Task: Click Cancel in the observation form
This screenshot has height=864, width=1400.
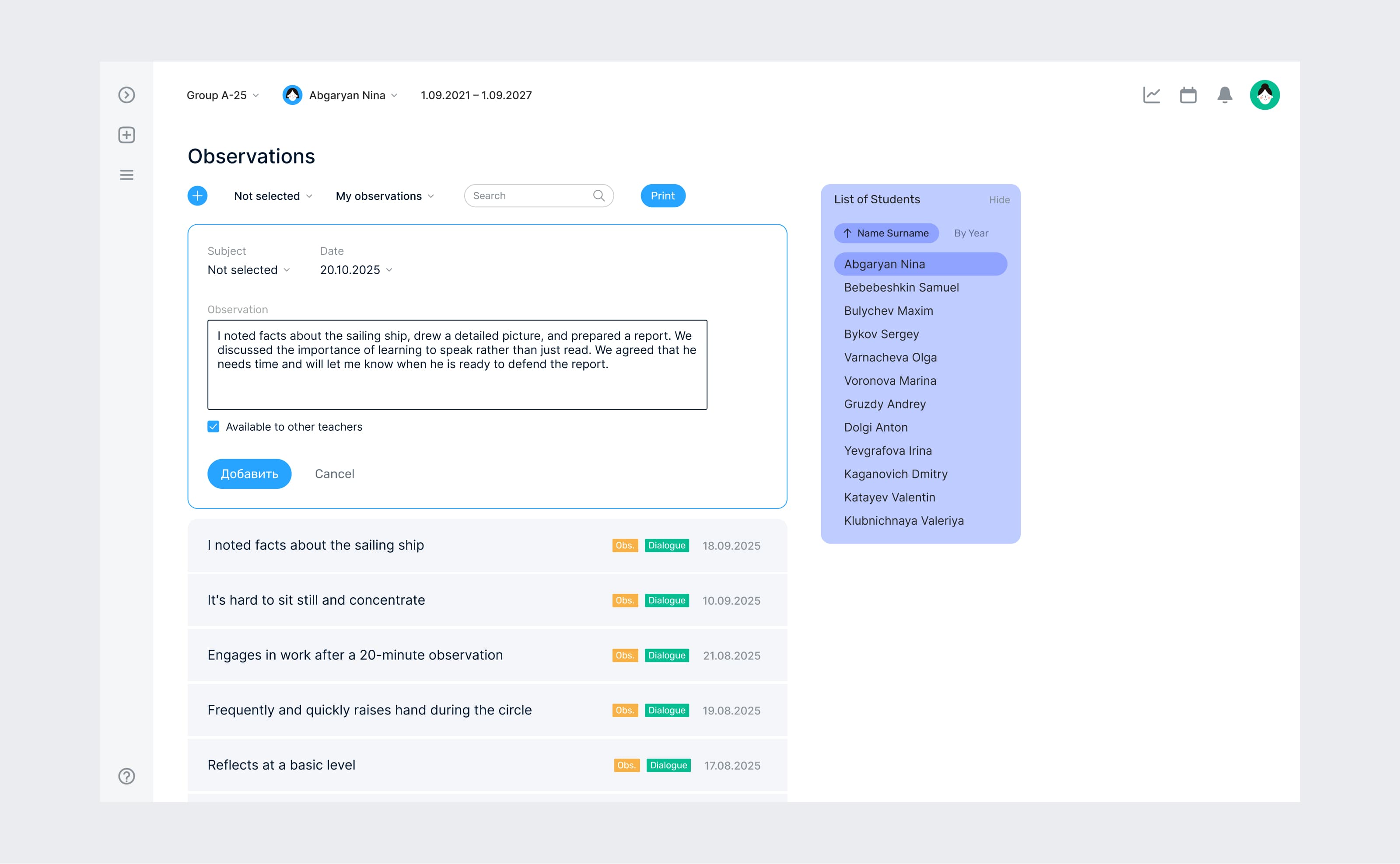Action: pos(334,474)
